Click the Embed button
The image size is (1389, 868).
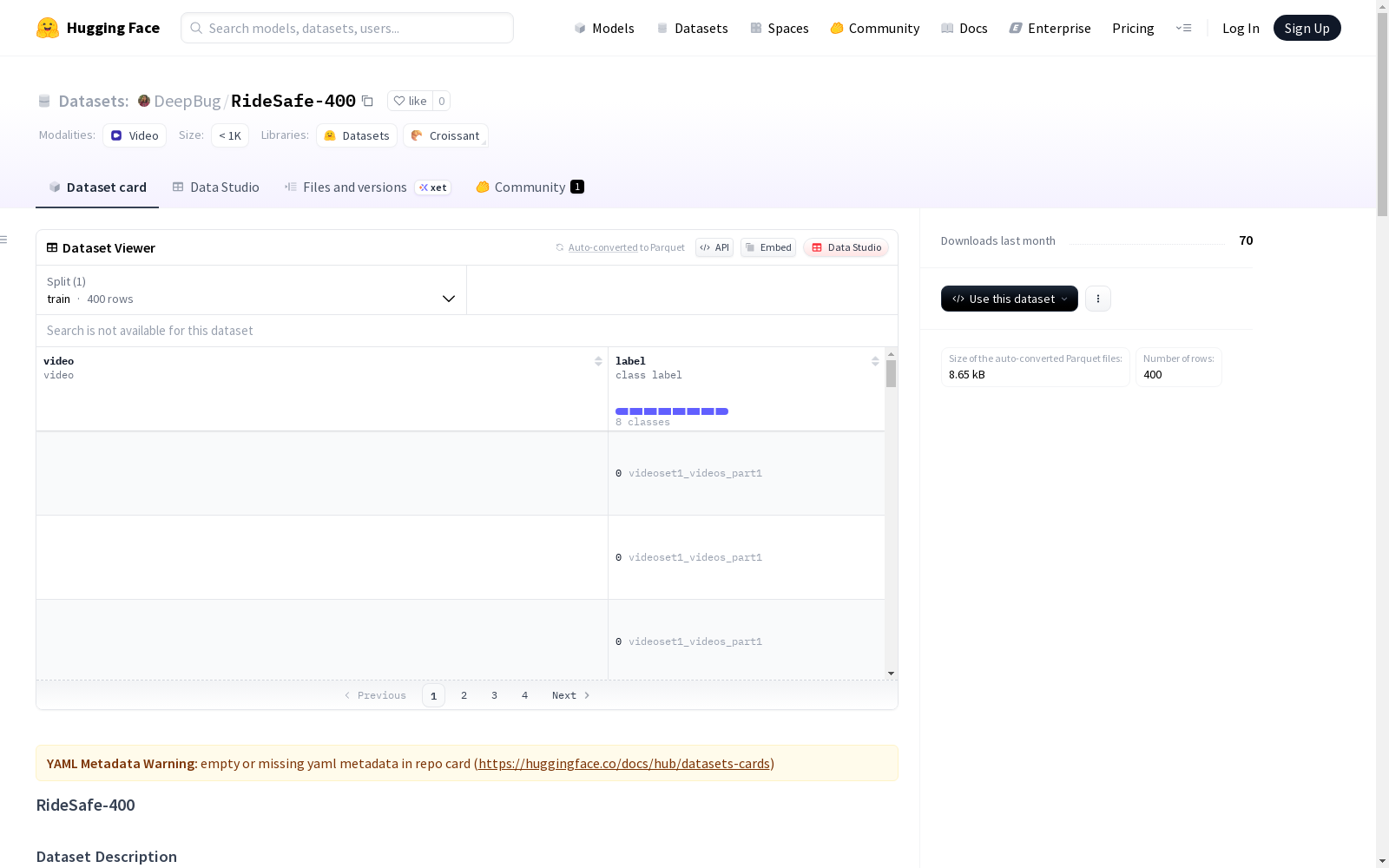coord(768,247)
